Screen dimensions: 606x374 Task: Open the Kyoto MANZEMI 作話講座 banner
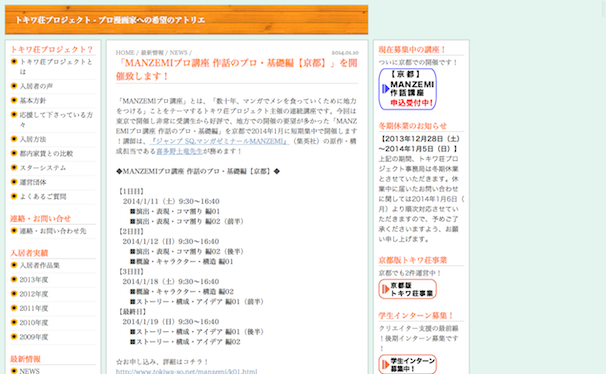click(x=407, y=89)
